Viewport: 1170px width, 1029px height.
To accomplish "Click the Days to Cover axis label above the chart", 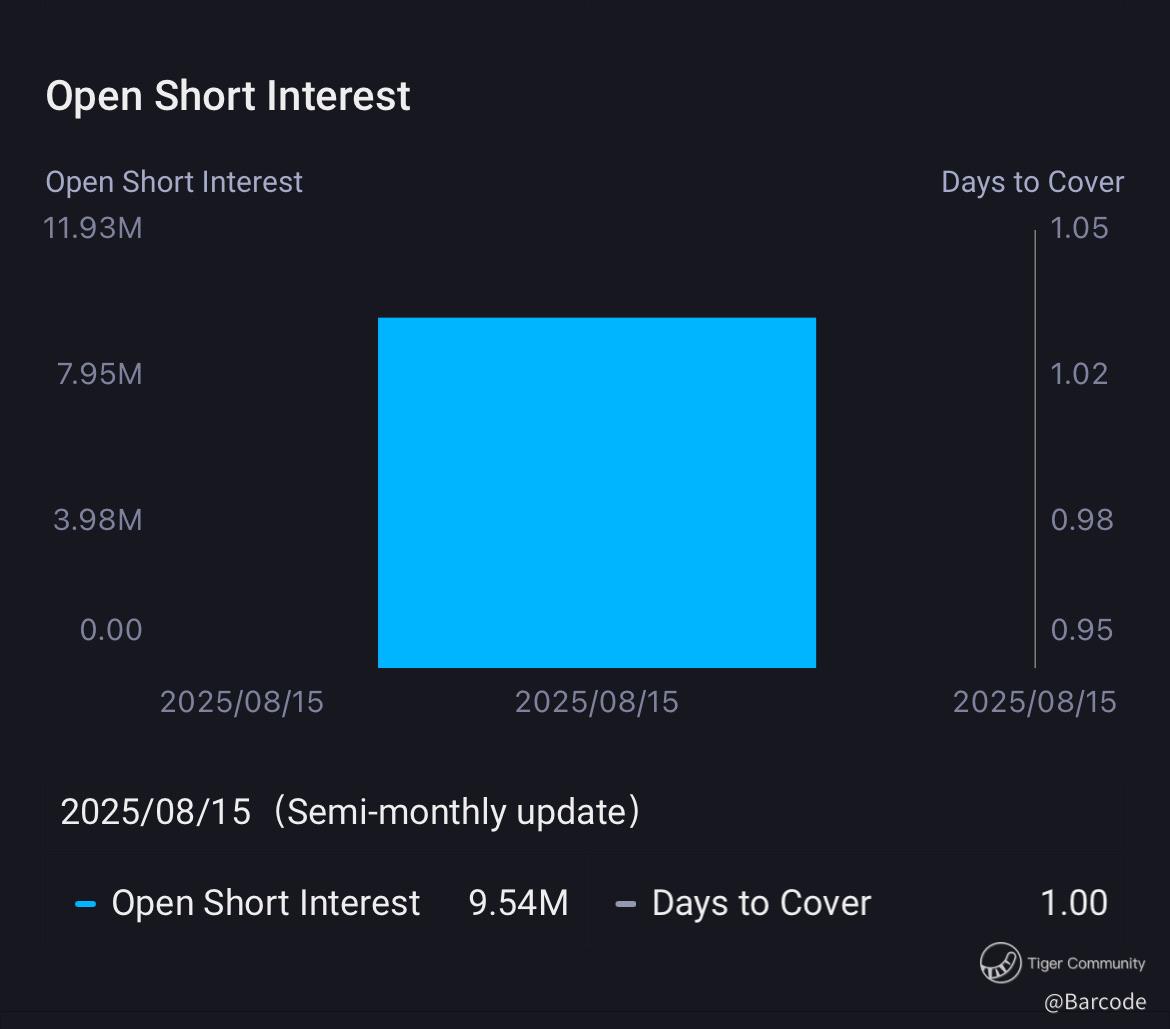I will pos(1032,182).
